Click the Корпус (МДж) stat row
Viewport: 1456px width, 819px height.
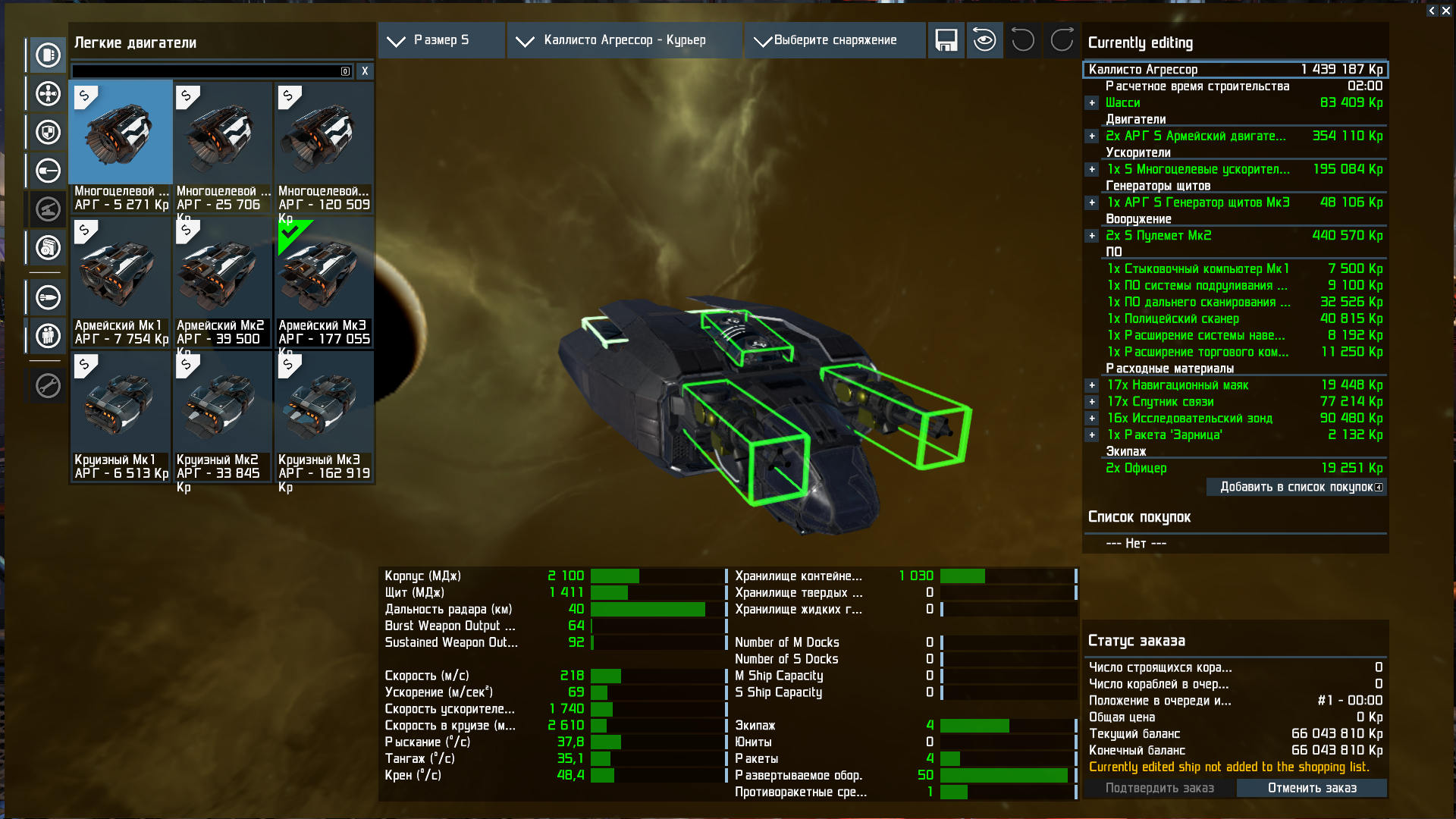[554, 576]
